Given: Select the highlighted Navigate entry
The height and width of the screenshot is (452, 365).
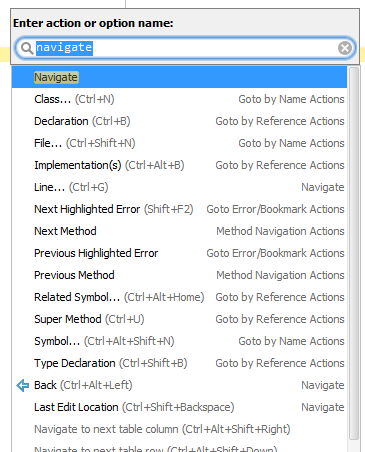Looking at the screenshot, I should (x=179, y=77).
